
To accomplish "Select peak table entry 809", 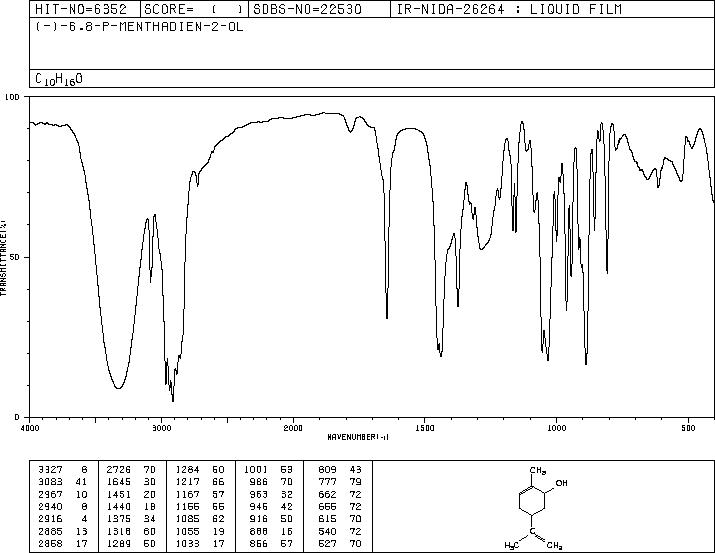I will [x=327, y=469].
